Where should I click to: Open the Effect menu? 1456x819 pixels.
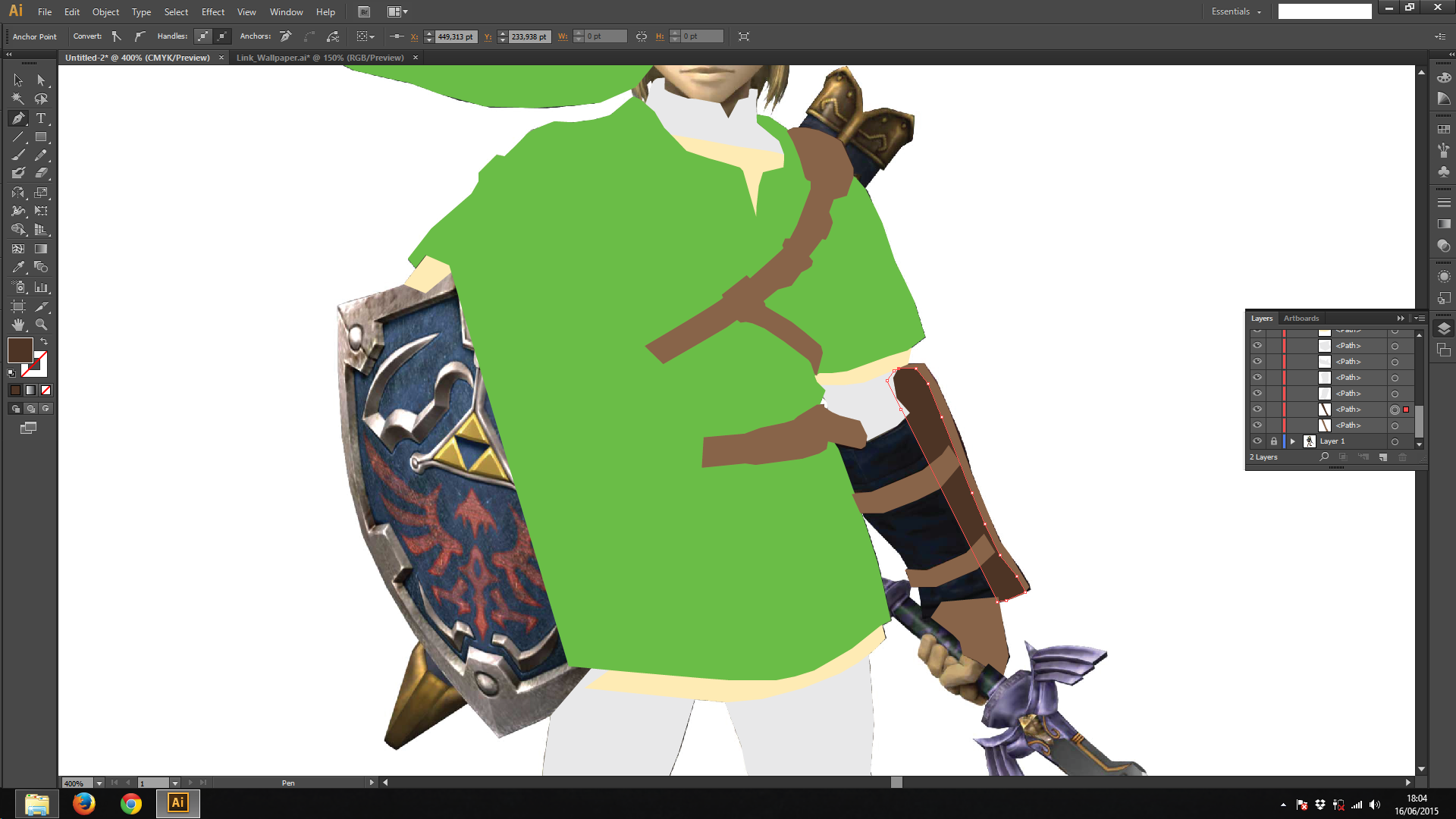(213, 12)
